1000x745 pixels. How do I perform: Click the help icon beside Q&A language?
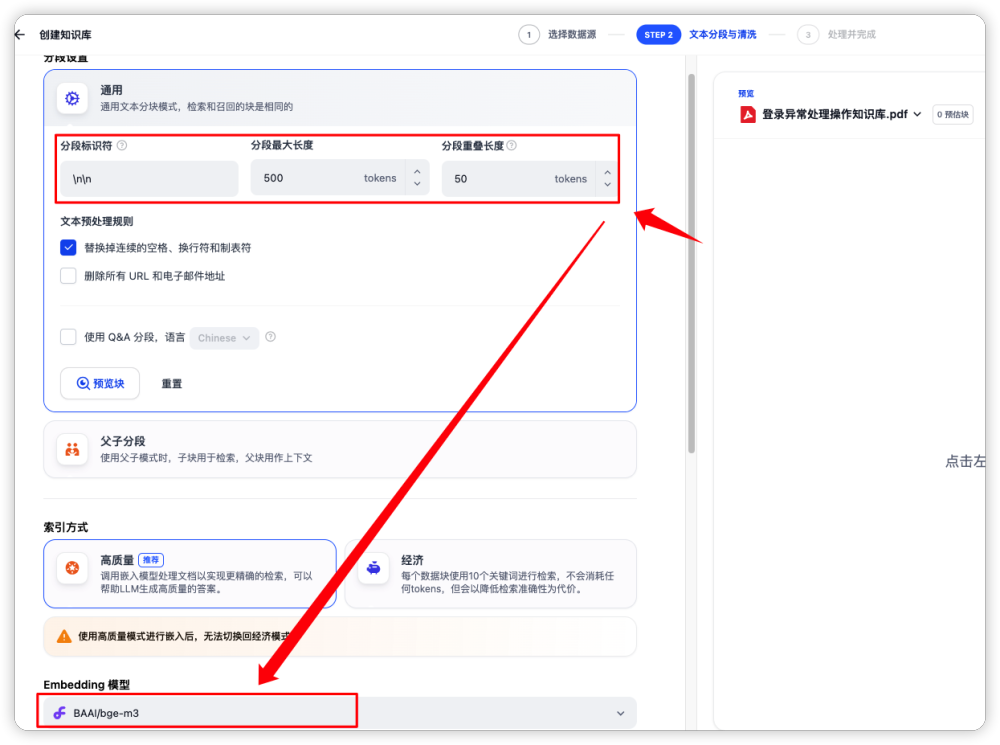click(270, 338)
